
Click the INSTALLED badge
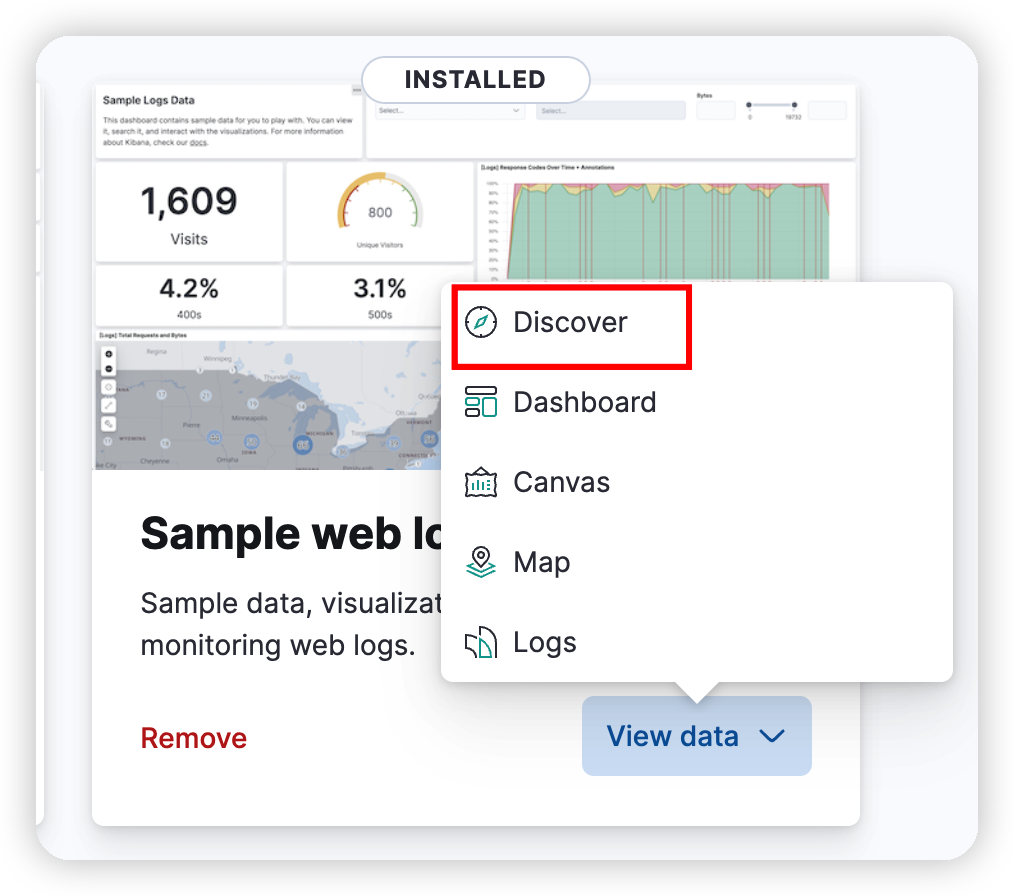475,80
